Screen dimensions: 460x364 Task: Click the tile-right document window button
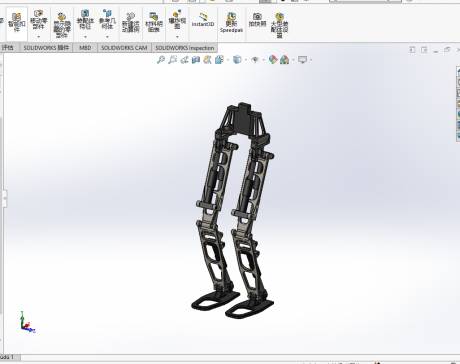[x=424, y=50]
